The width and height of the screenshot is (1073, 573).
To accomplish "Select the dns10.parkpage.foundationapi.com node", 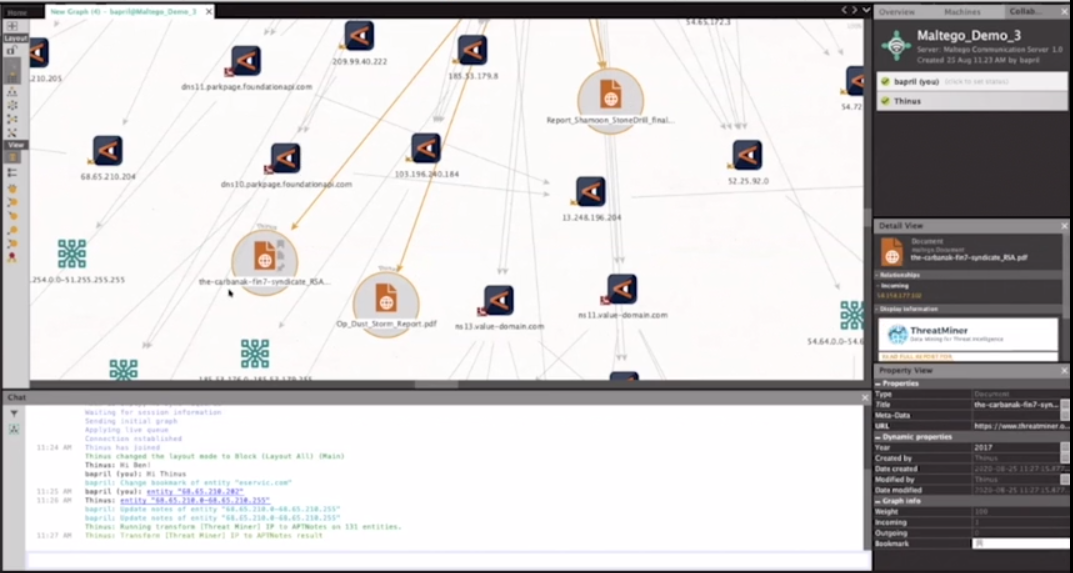I will (x=285, y=158).
